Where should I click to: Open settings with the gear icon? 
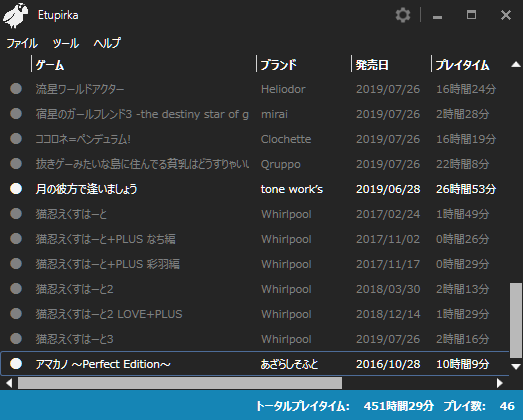(x=403, y=15)
